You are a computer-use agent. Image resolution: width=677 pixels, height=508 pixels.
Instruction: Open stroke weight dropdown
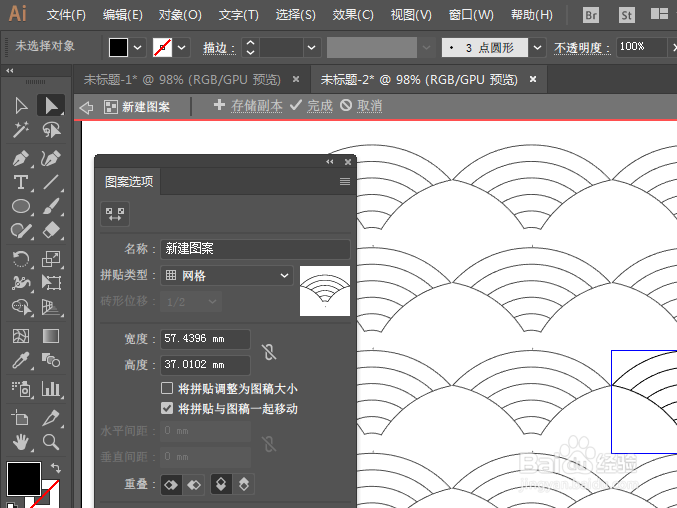tap(312, 47)
